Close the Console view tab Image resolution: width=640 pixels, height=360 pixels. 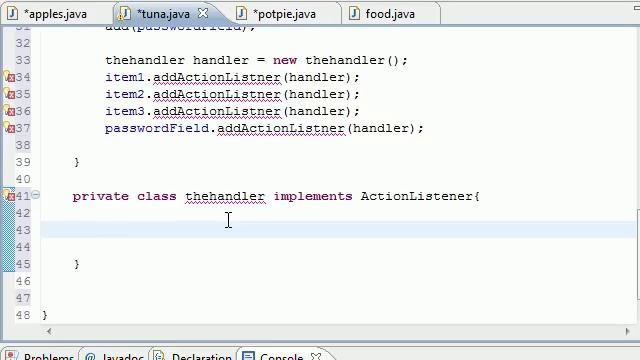click(x=316, y=356)
